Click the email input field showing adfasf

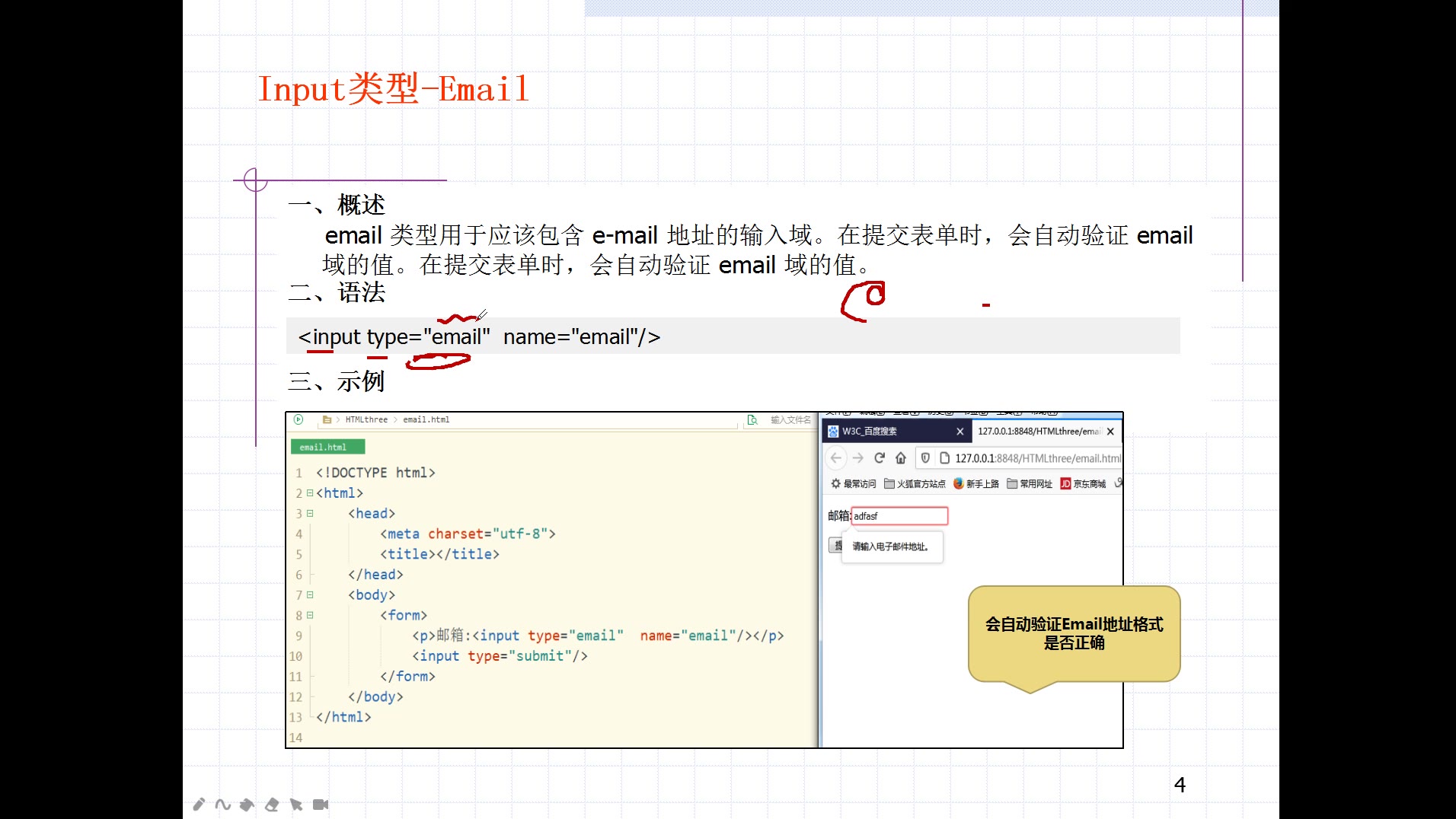coord(899,516)
